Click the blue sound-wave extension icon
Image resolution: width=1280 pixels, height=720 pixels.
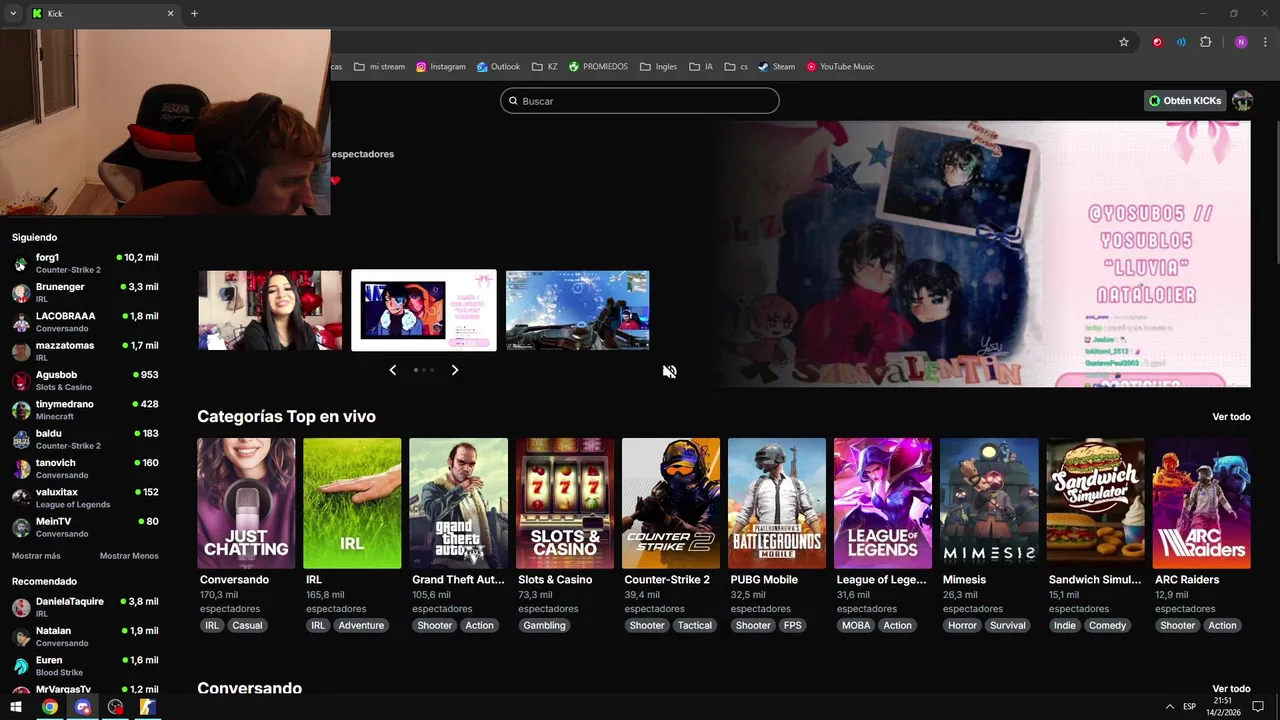[1181, 42]
